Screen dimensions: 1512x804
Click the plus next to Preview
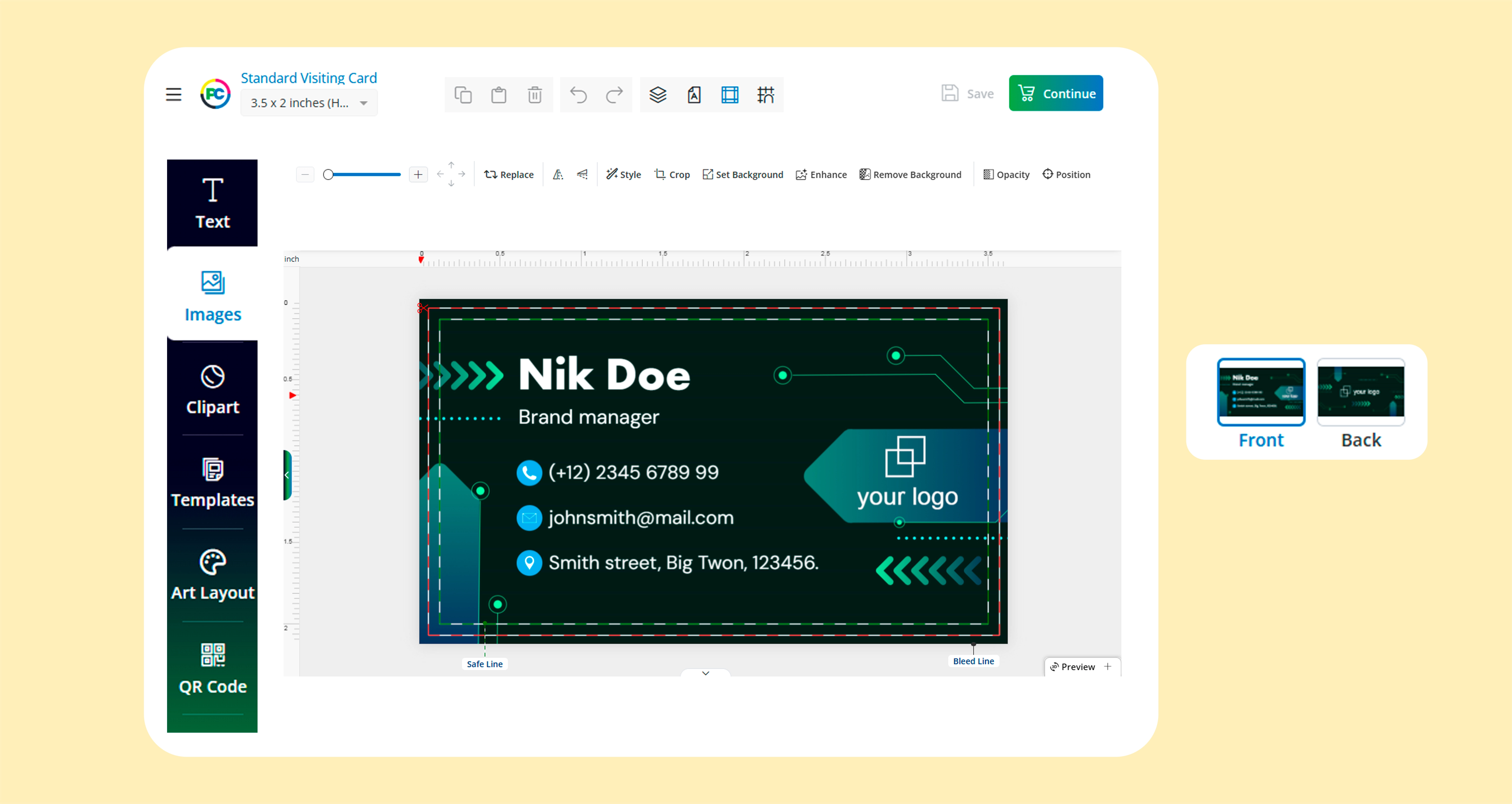click(x=1107, y=667)
